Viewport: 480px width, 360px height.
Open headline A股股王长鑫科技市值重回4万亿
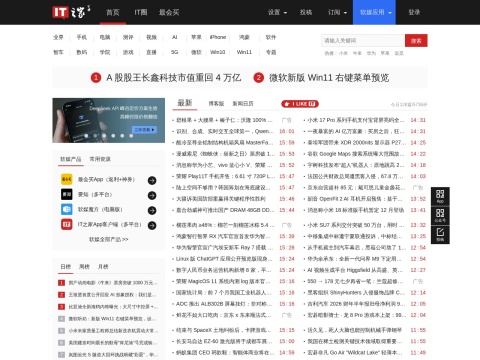coord(173,78)
